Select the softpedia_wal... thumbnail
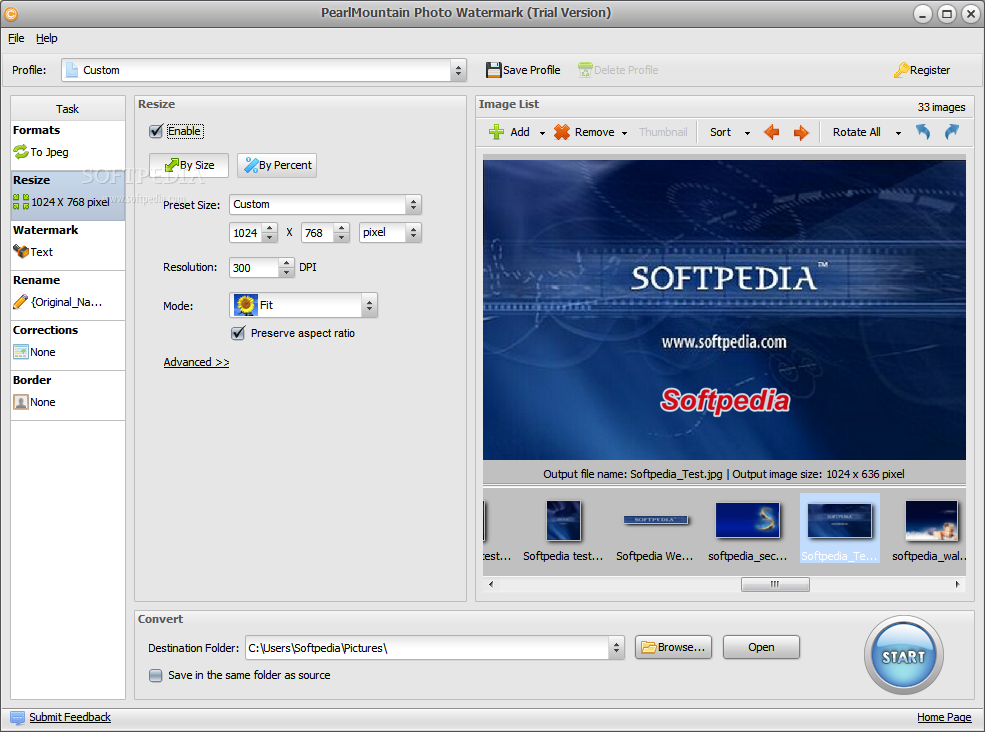 [x=930, y=529]
